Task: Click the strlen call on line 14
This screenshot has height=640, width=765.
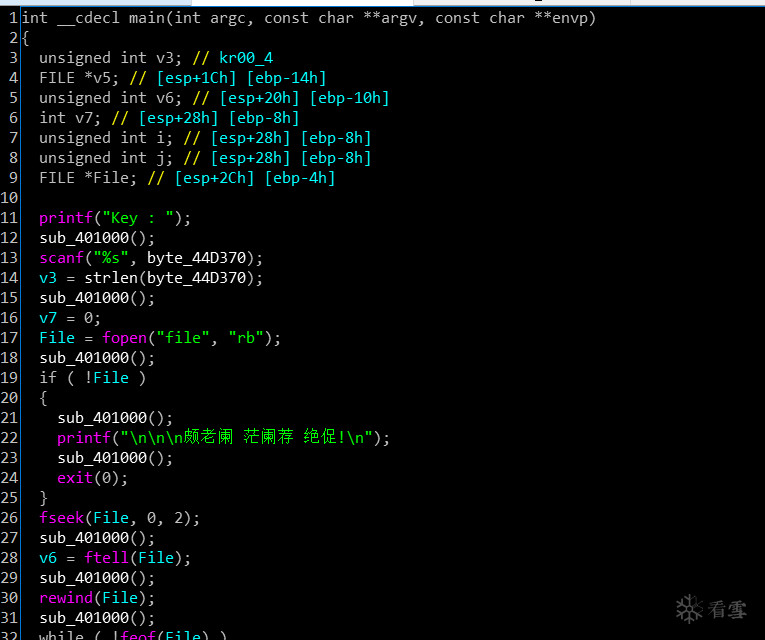Action: [x=111, y=278]
